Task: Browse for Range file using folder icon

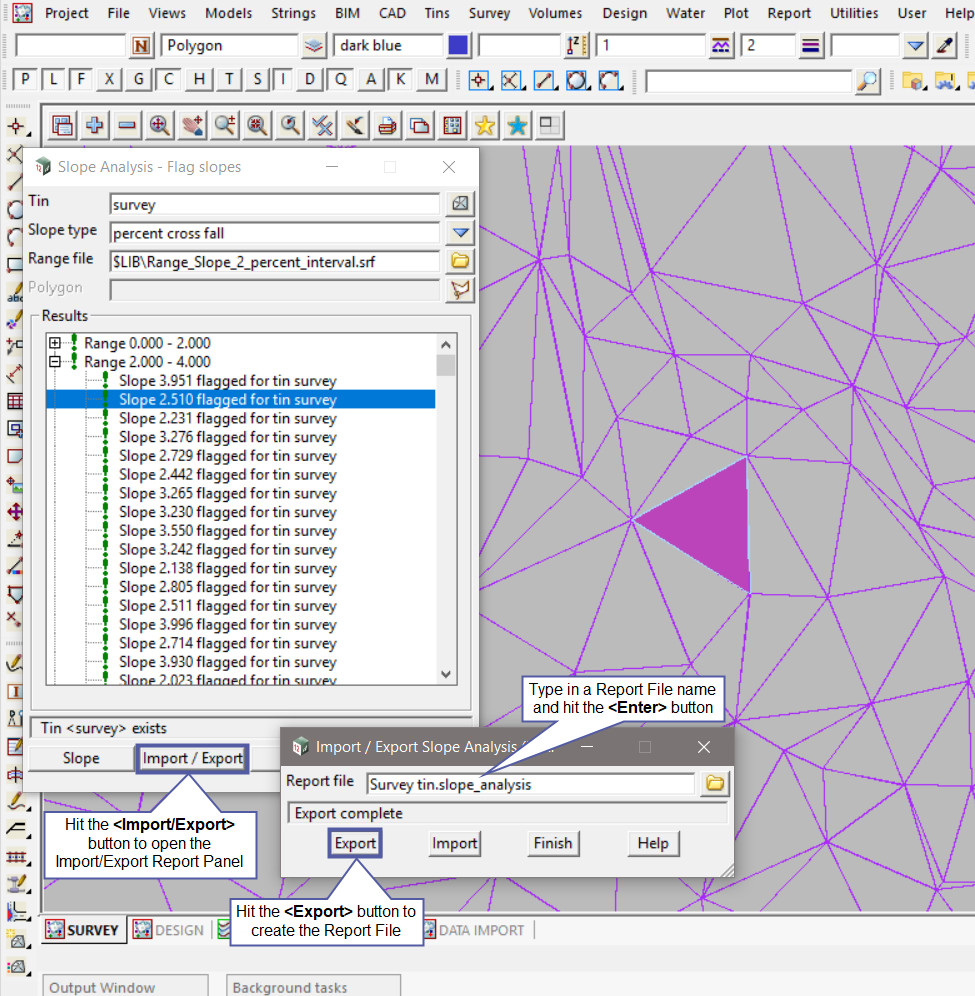Action: (460, 261)
